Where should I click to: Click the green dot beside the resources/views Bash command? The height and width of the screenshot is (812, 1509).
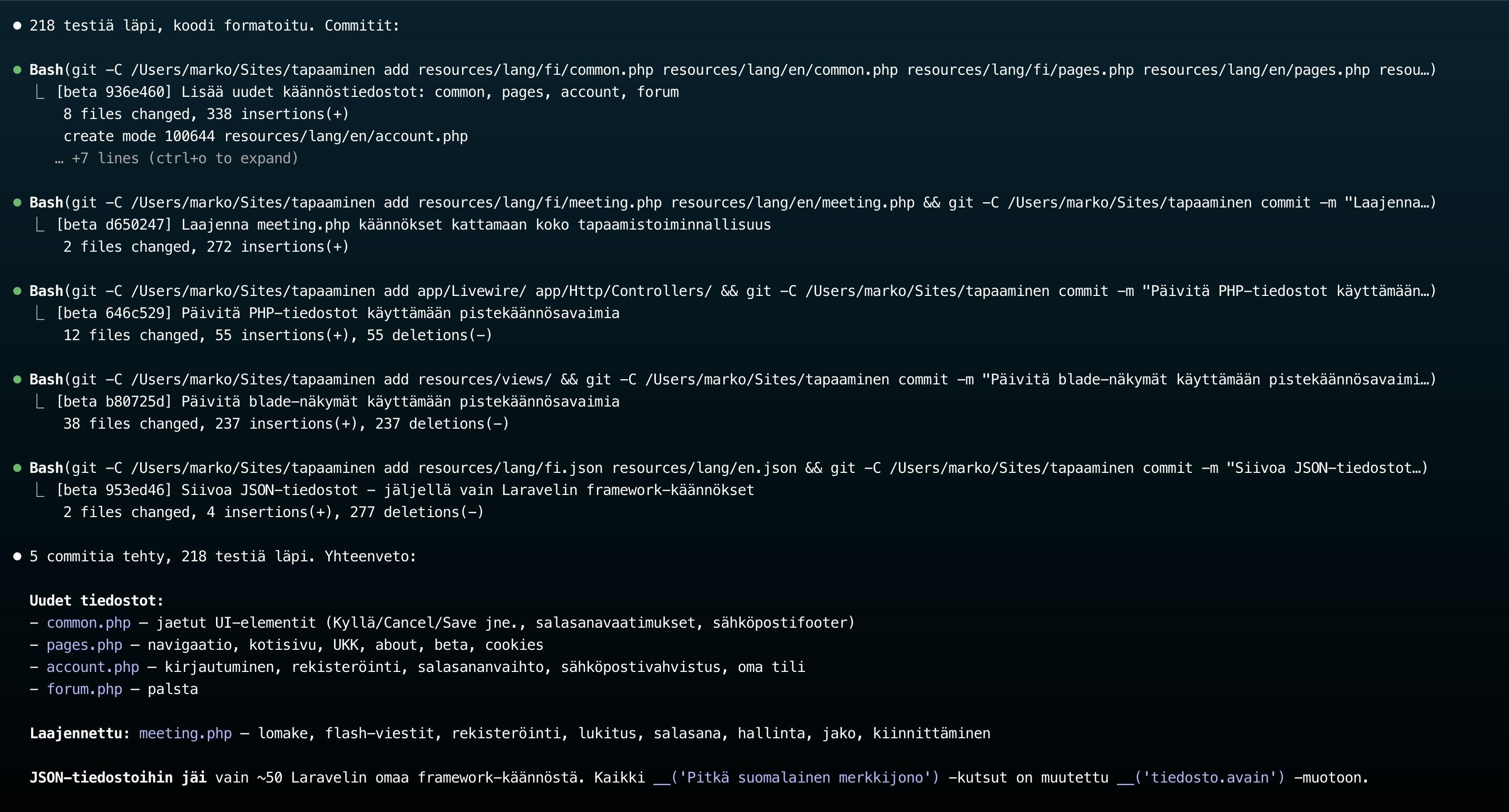click(17, 380)
